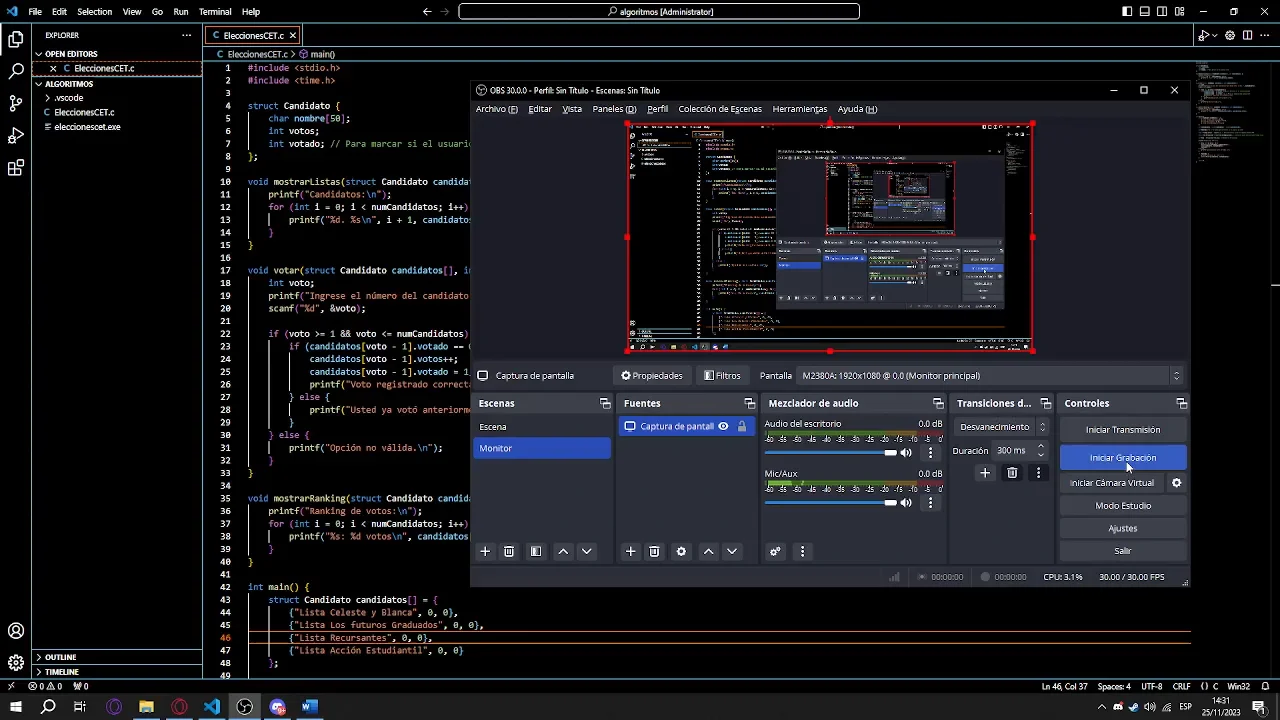The height and width of the screenshot is (720, 1280).
Task: Open Extensions view in the VS Code sidebar
Action: coord(16,168)
